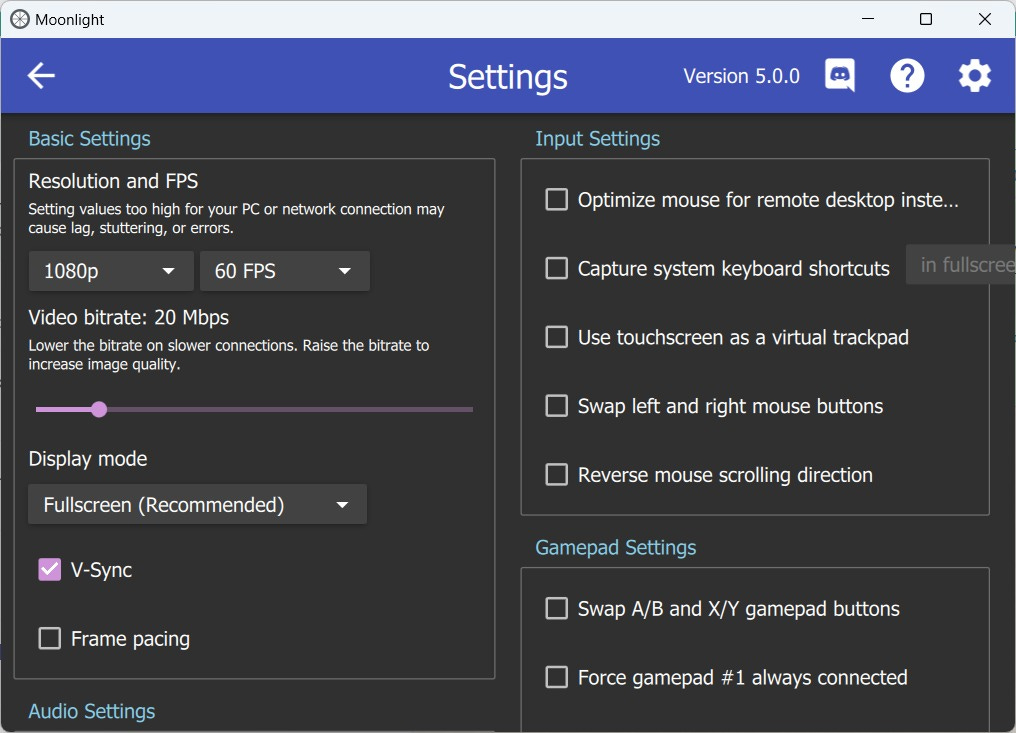Click the Moonlight app logo in title bar
The image size is (1016, 733).
click(19, 19)
